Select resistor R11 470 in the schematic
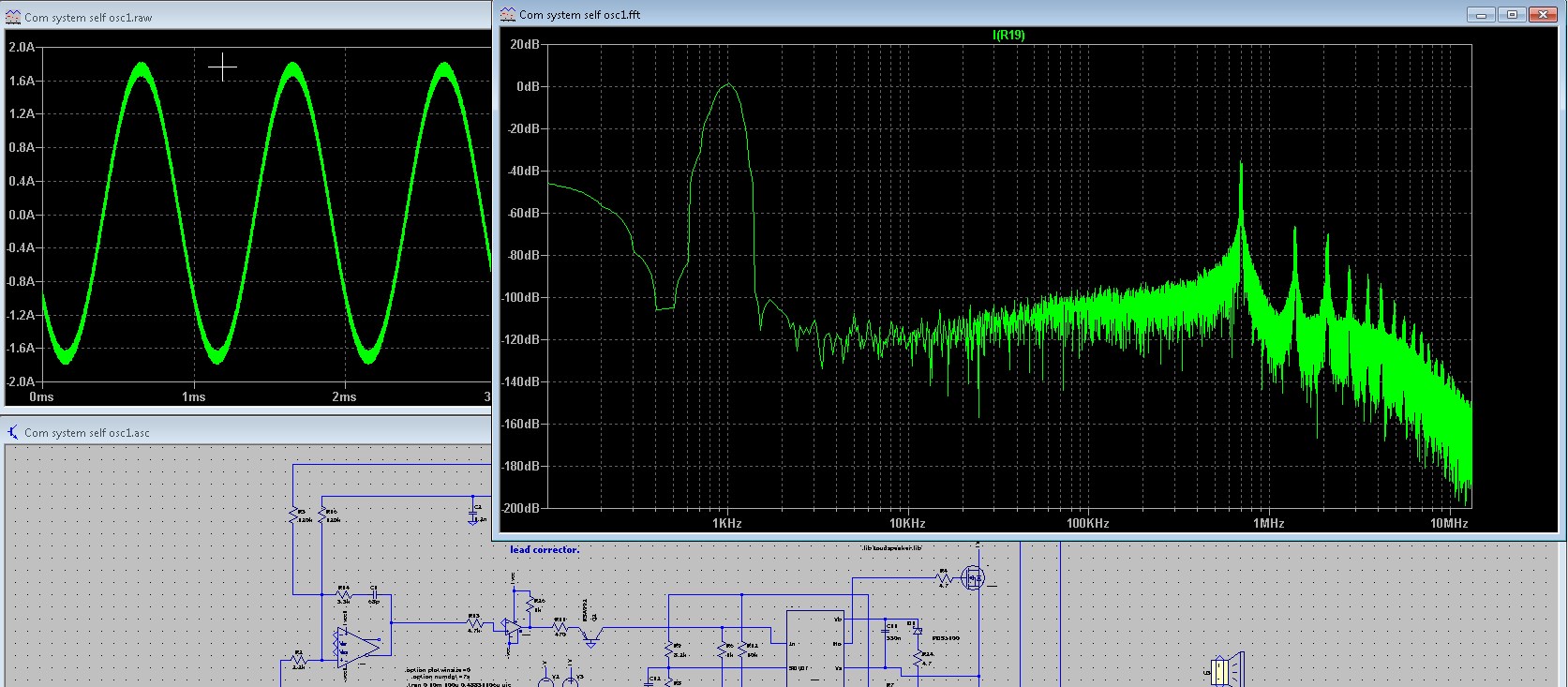Screen dimensions: 1568x687 [x=560, y=627]
